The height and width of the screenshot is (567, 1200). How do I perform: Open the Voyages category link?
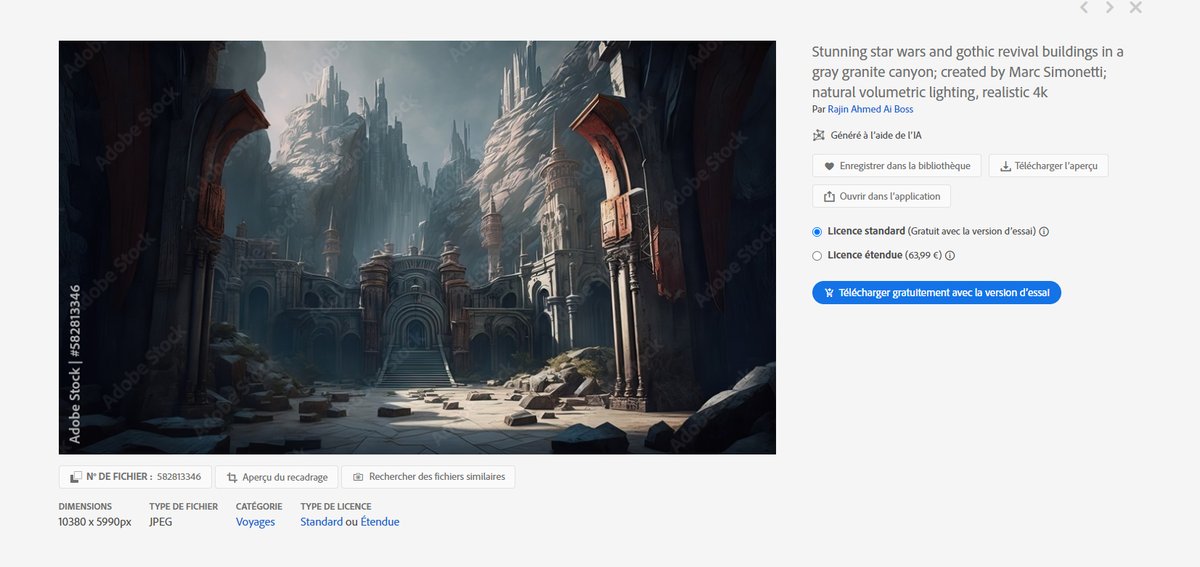point(255,522)
